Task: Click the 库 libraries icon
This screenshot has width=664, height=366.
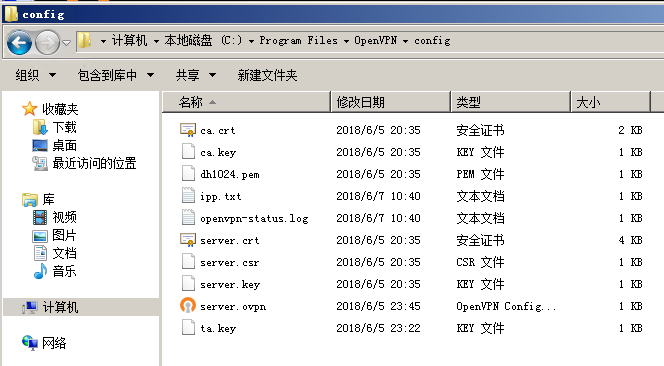Action: tap(30, 199)
